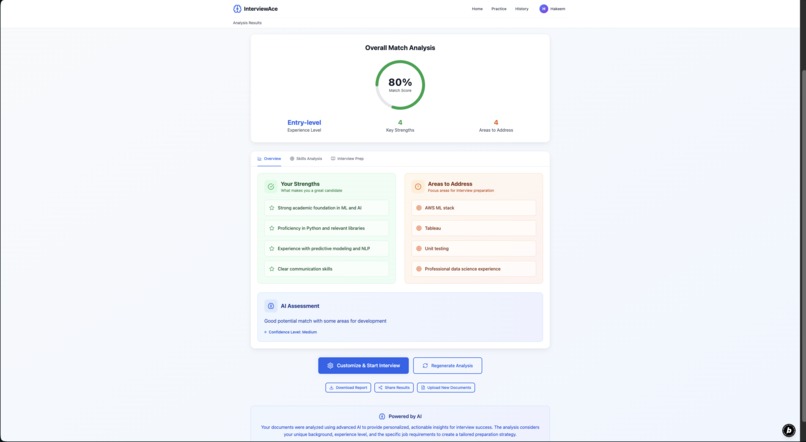Open Hakeem's user avatar
806x442 pixels.
click(543, 9)
